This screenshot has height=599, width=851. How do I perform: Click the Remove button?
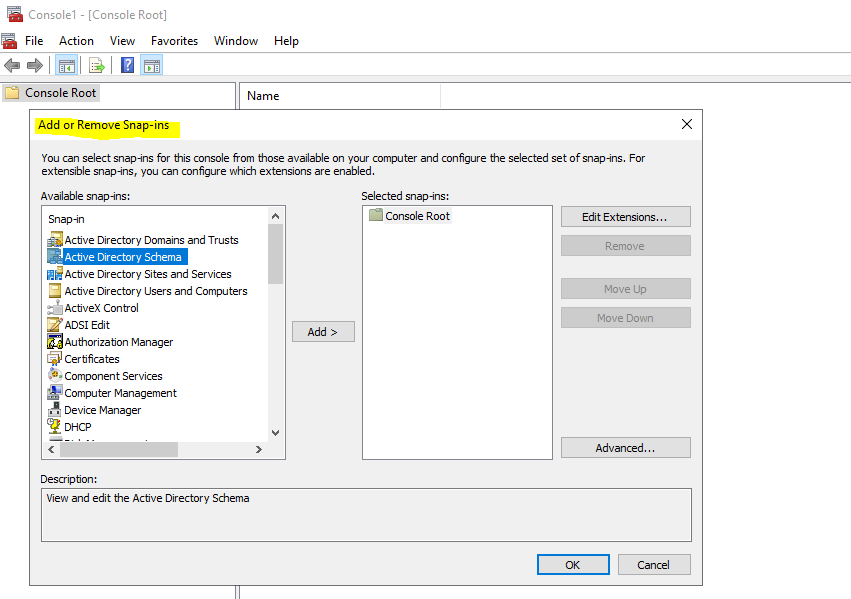(x=626, y=246)
